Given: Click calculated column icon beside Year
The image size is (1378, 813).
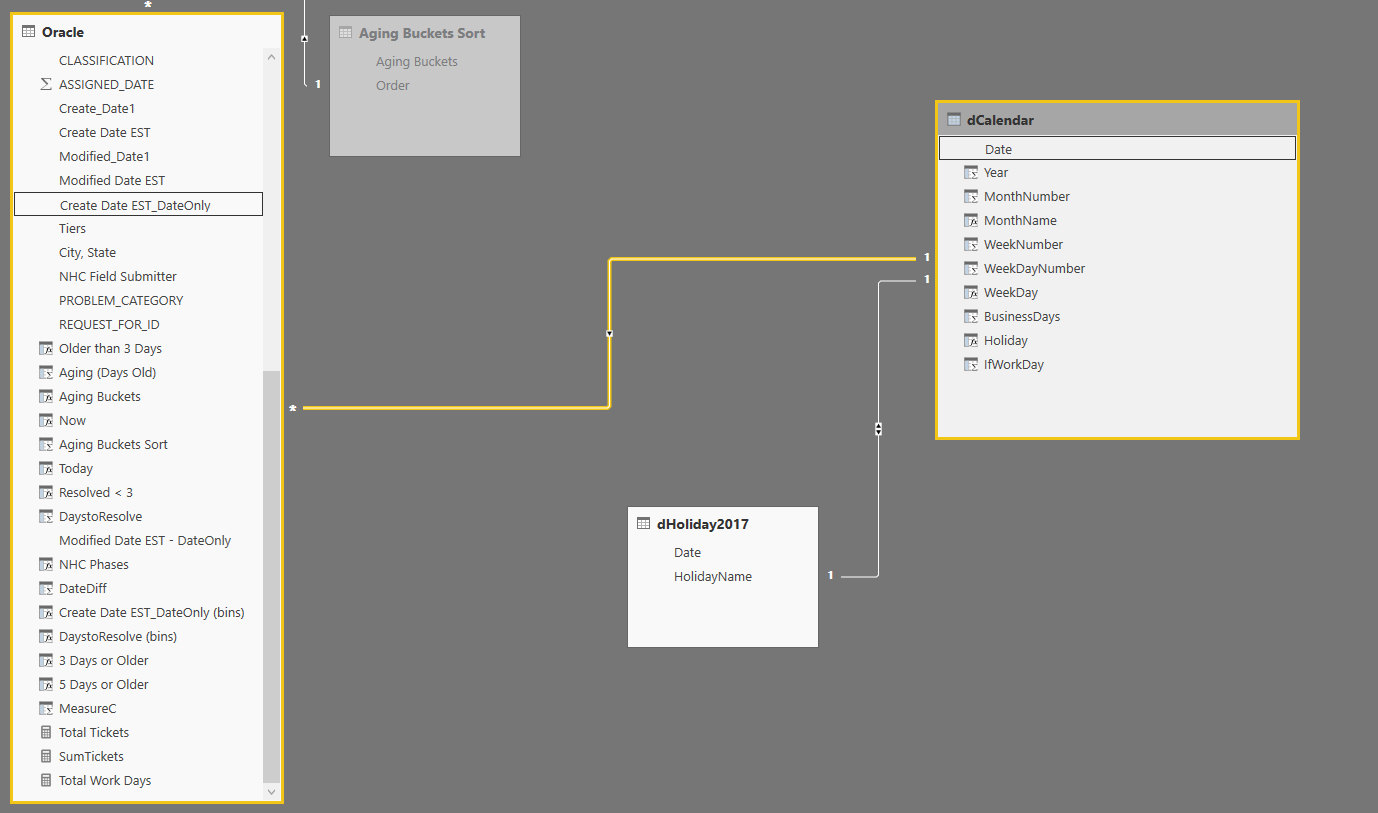Looking at the screenshot, I should point(970,173).
